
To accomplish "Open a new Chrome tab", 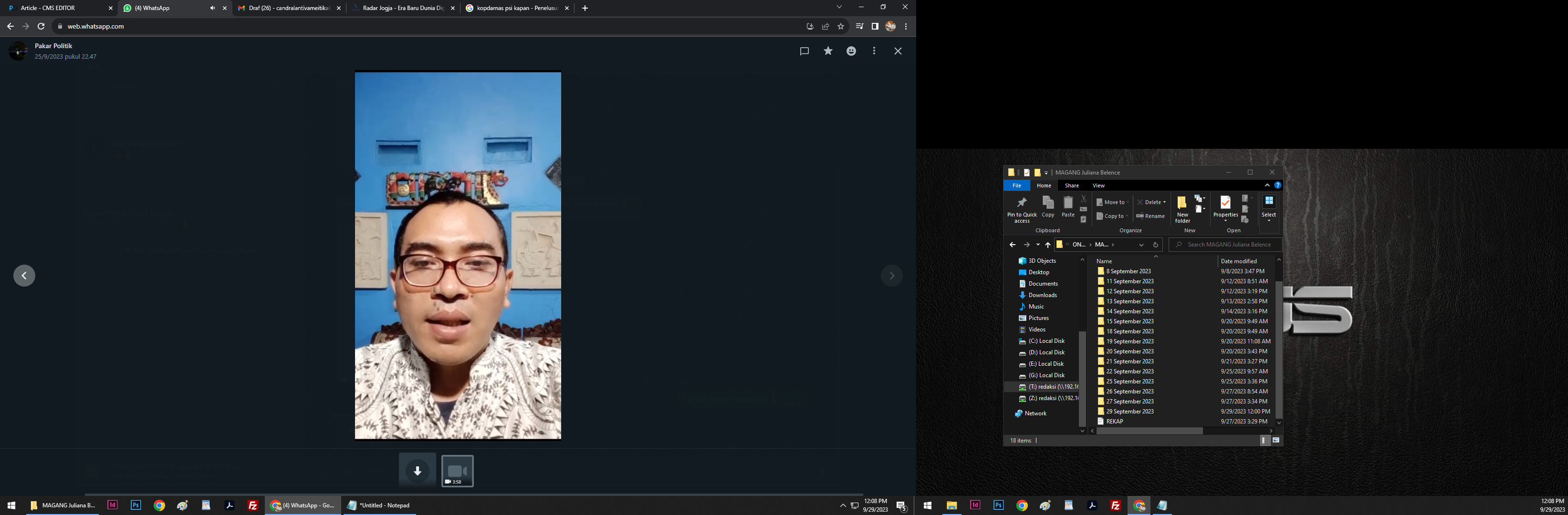I will coord(585,8).
